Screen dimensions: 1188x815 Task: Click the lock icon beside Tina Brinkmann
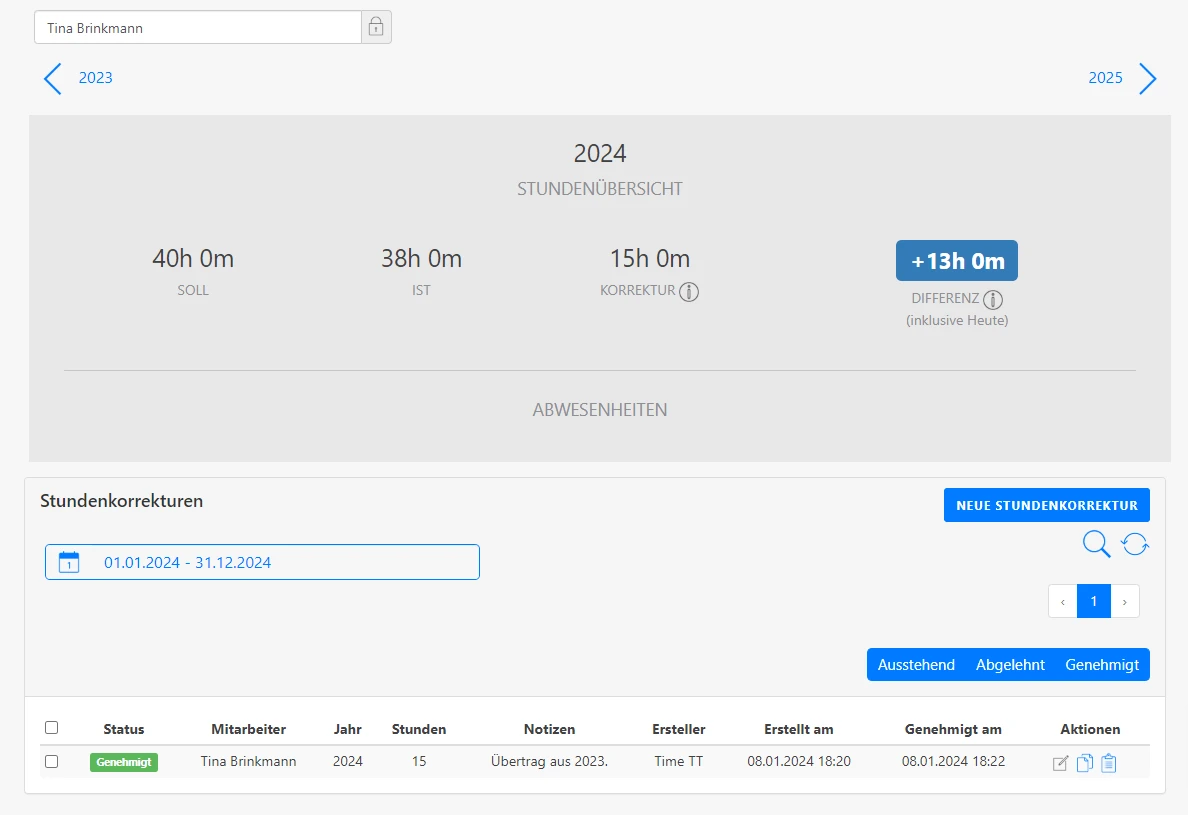376,26
